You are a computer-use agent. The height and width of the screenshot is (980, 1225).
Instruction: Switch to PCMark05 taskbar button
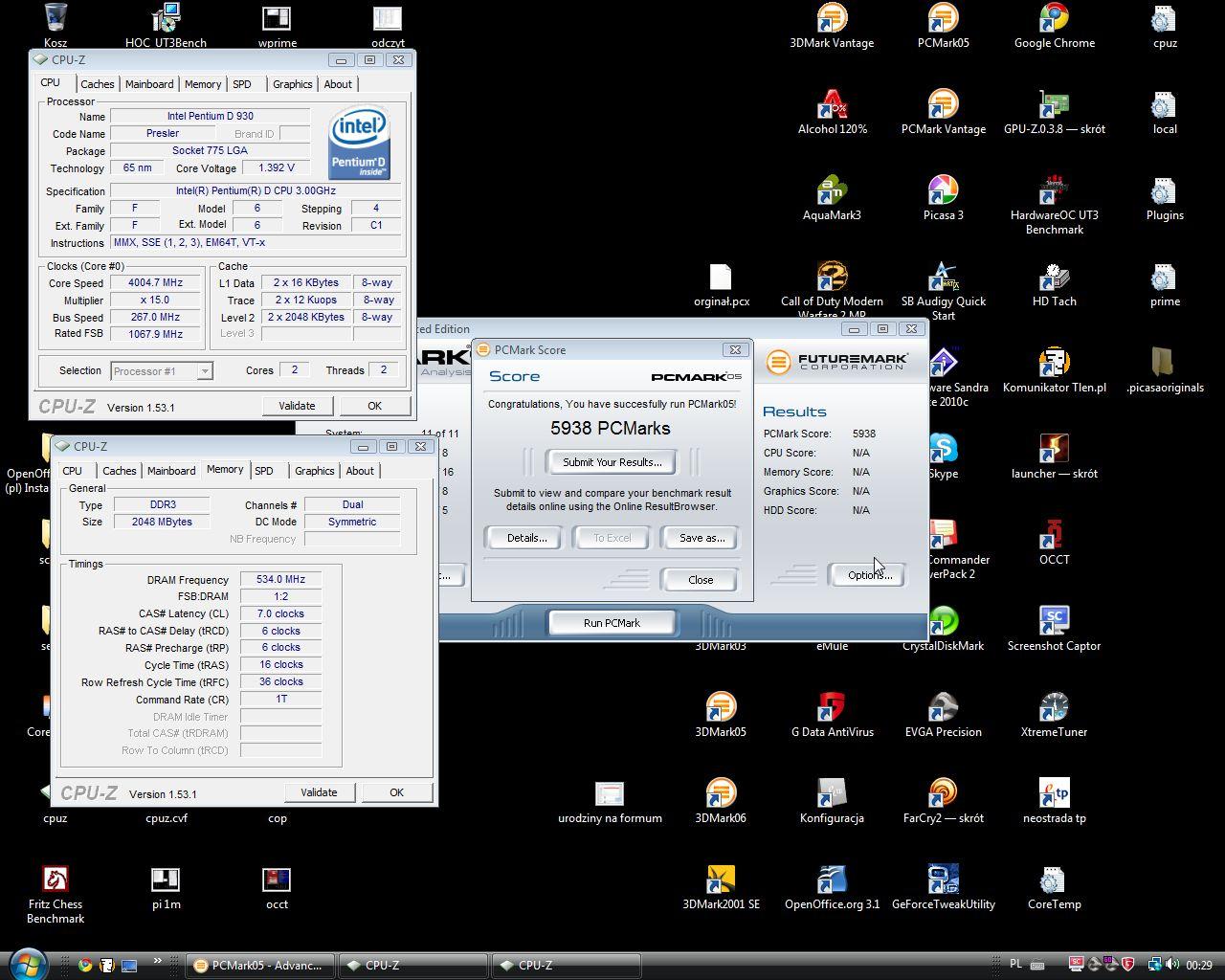260,966
